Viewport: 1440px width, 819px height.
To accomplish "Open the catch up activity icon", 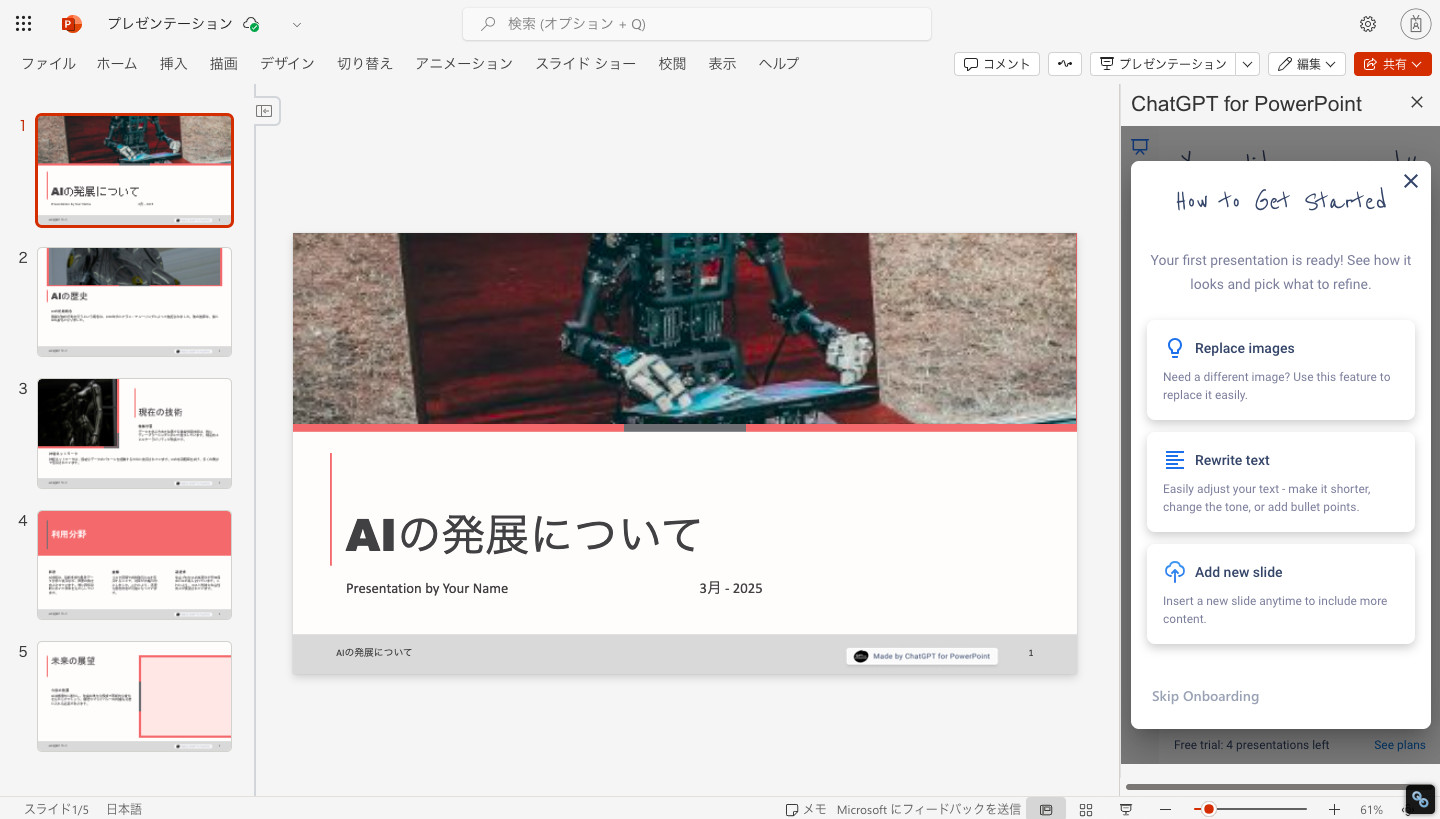I will point(1065,64).
